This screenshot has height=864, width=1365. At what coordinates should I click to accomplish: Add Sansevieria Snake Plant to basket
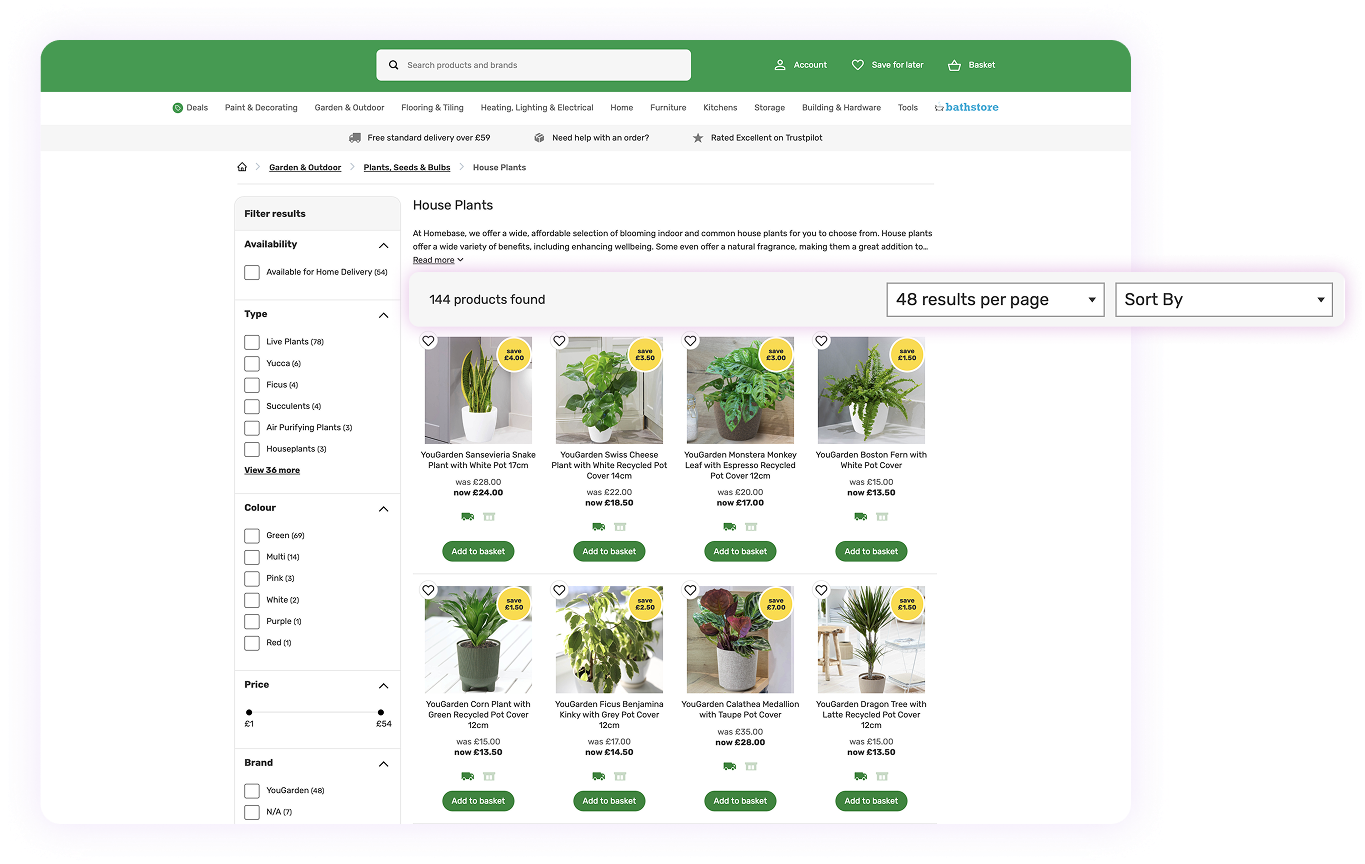click(x=478, y=551)
